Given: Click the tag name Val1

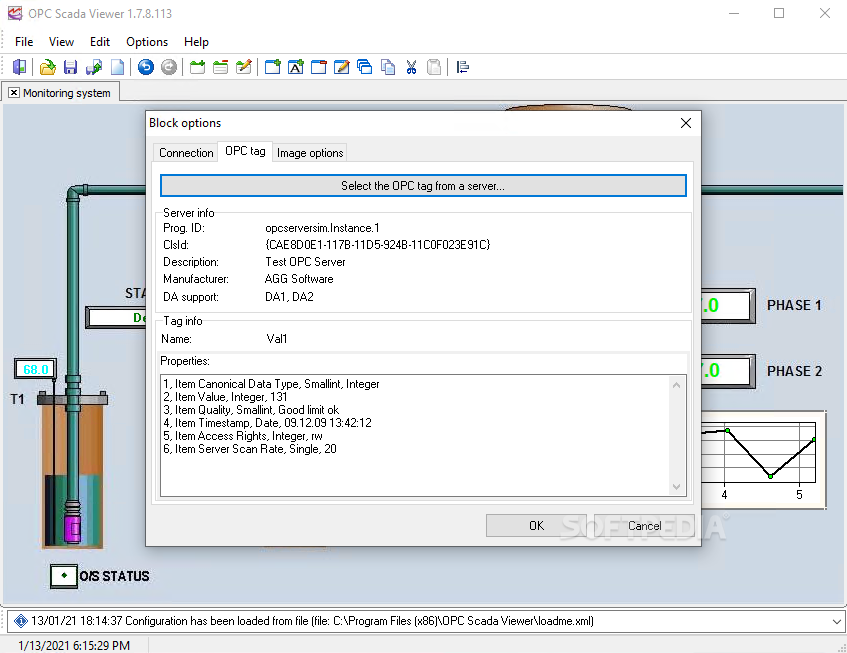Looking at the screenshot, I should coord(277,339).
